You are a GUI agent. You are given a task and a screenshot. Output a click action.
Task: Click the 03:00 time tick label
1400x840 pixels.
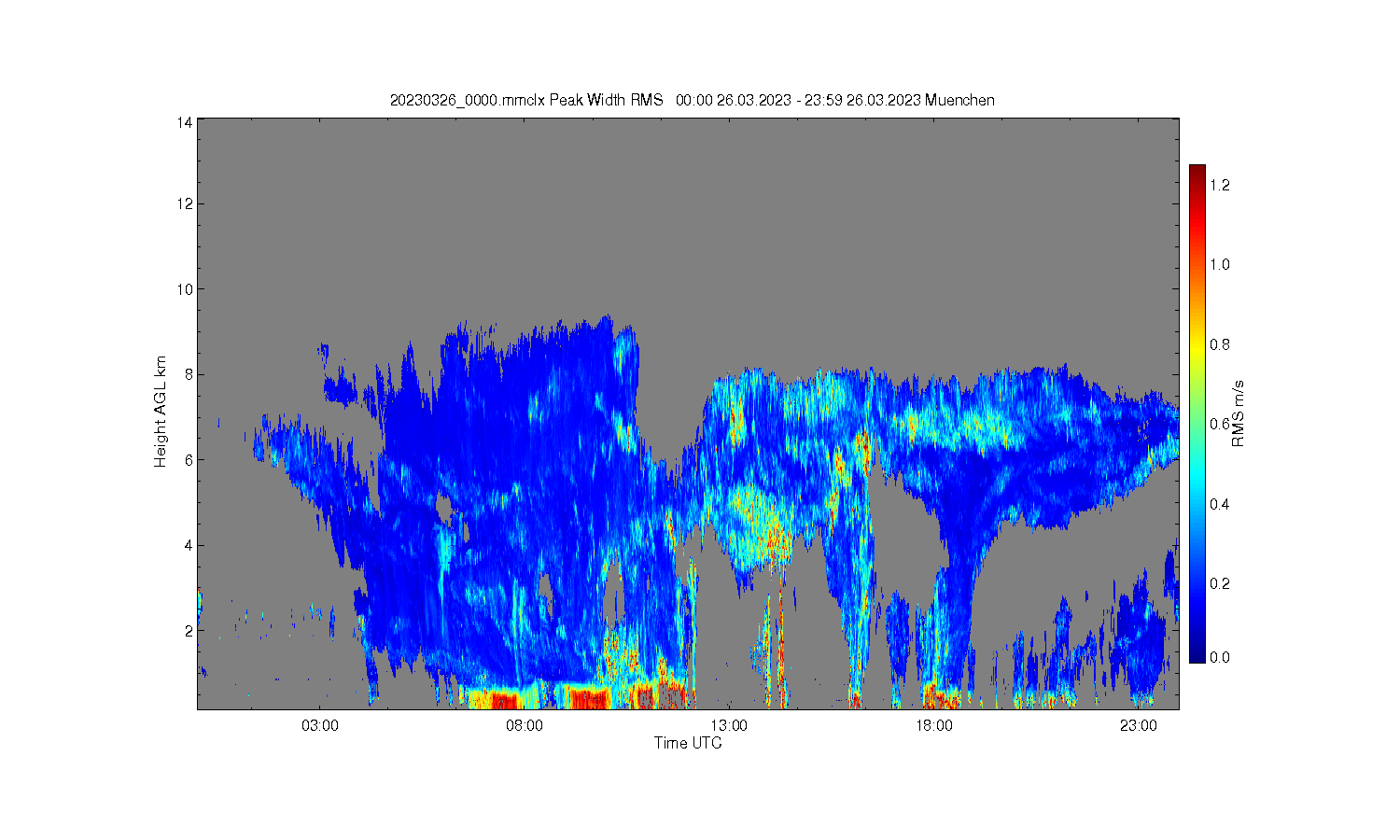pyautogui.click(x=320, y=725)
